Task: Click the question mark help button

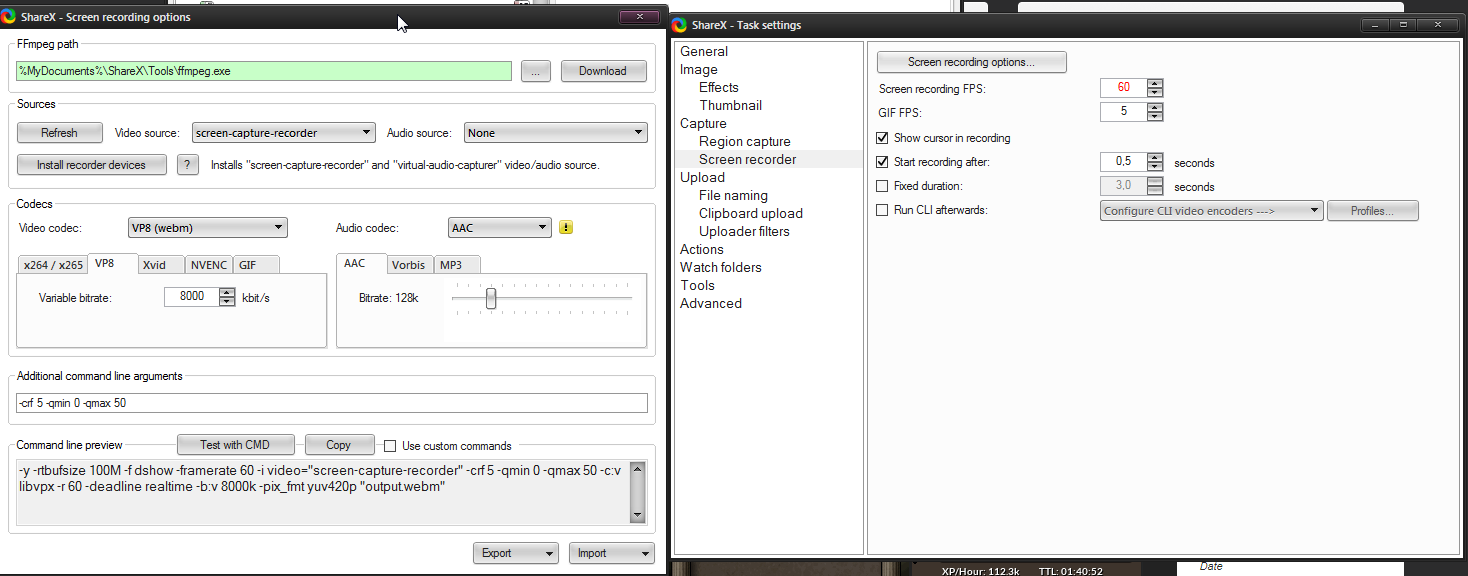Action: (187, 165)
